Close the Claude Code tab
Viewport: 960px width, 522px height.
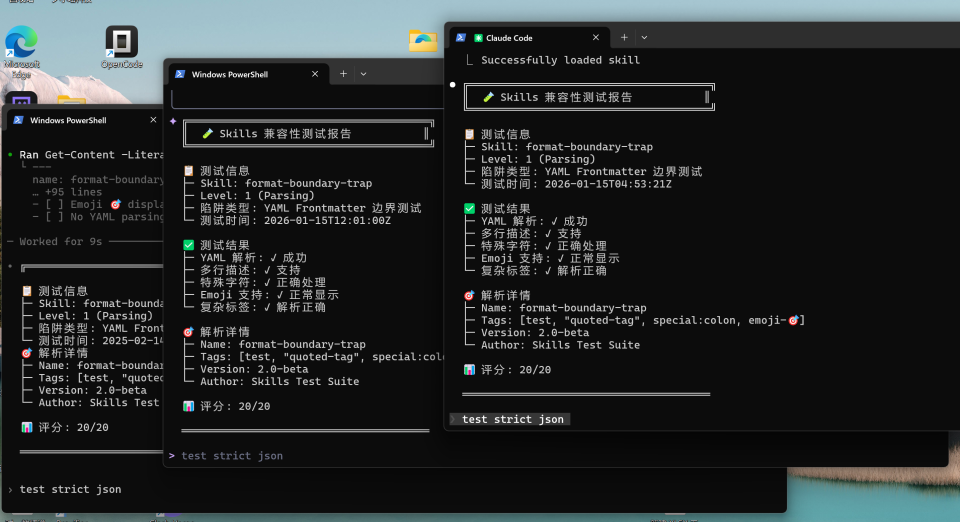(x=596, y=37)
